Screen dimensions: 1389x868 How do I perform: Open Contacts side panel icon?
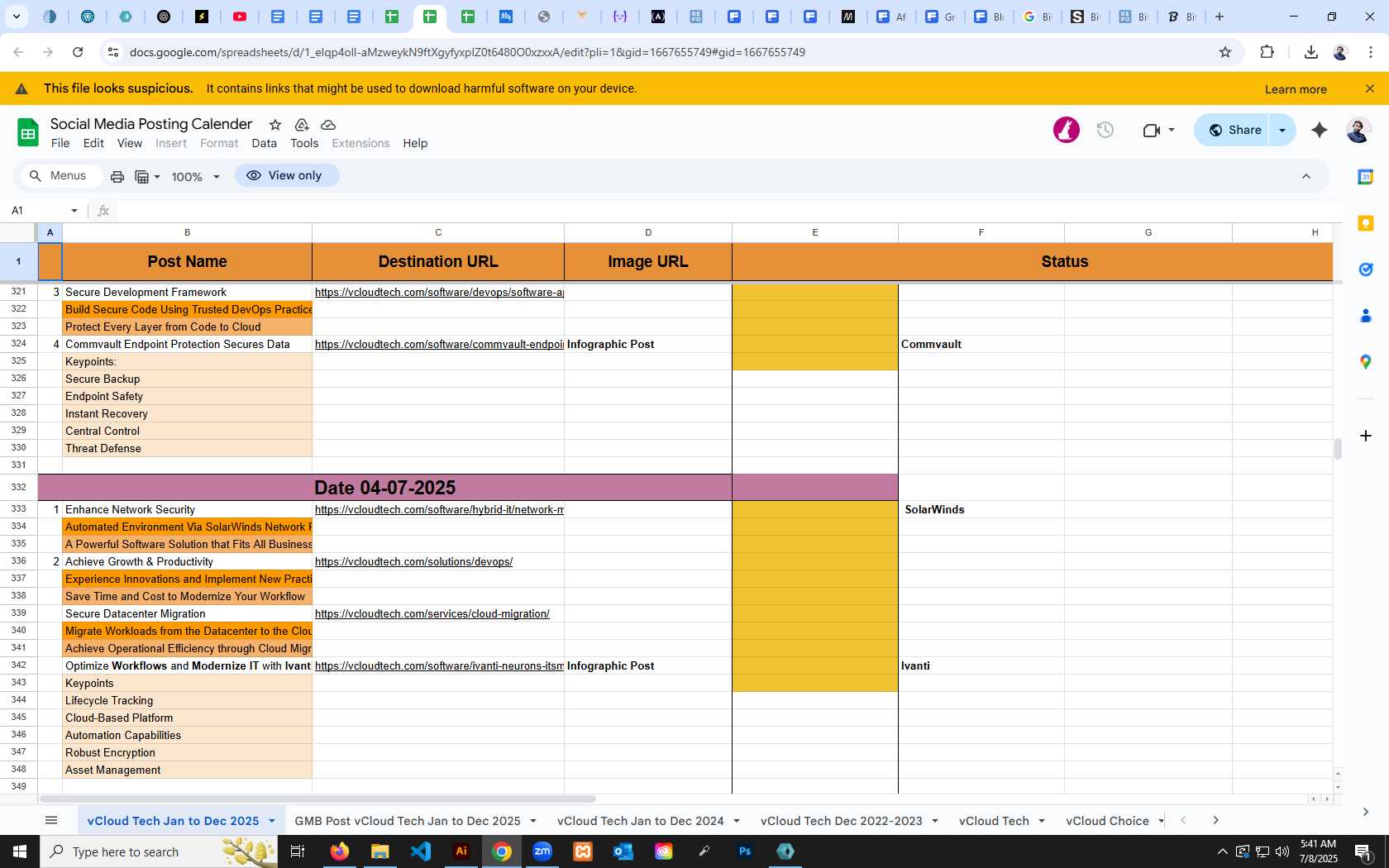pyautogui.click(x=1366, y=316)
